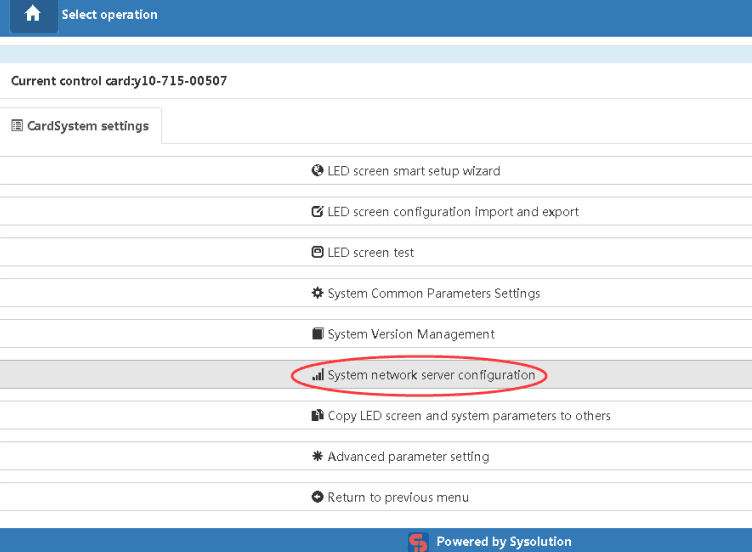
Task: Select the LED screen test option
Action: coord(371,253)
